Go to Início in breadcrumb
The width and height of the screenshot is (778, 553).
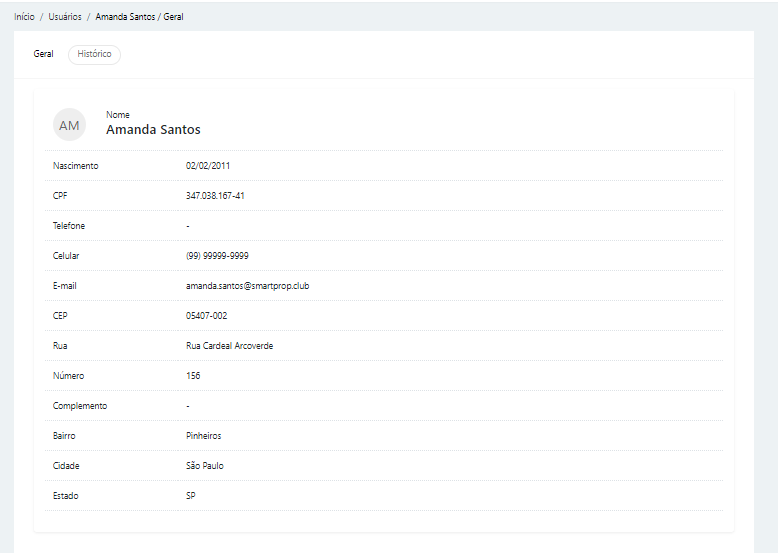click(x=24, y=18)
